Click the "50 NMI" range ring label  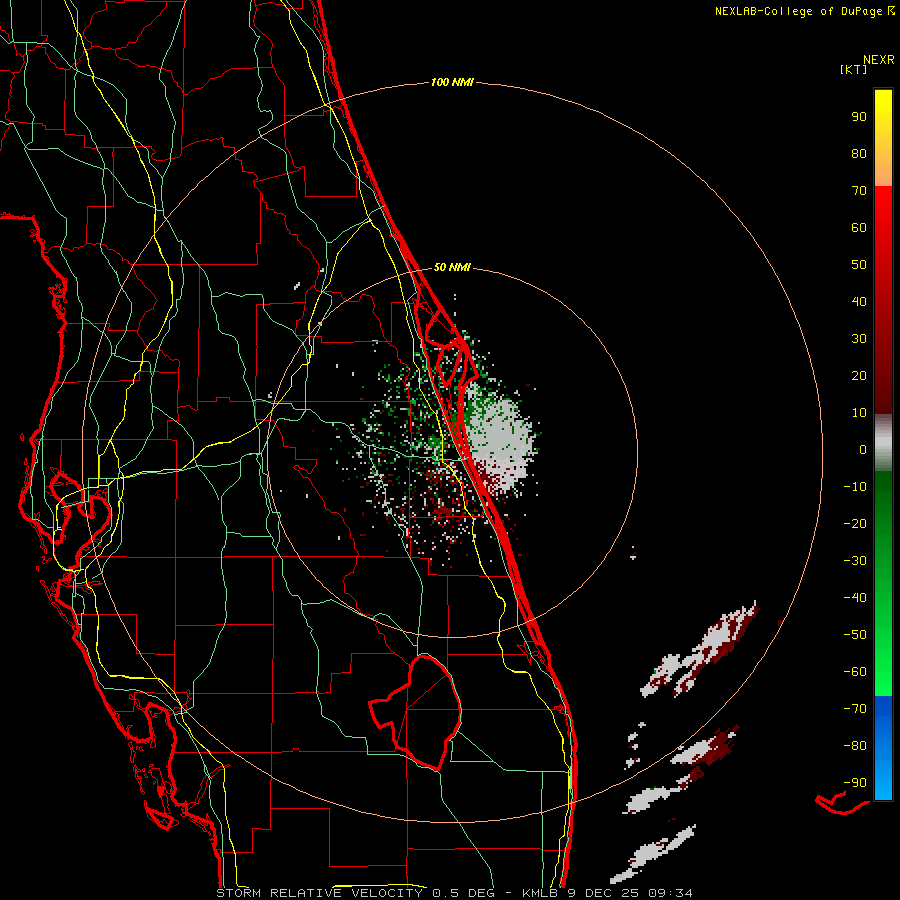452,267
